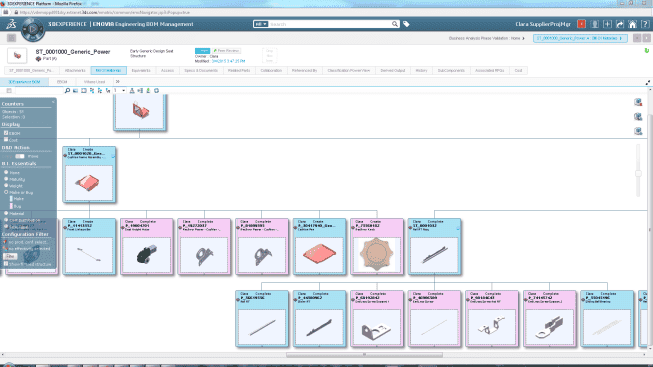Click the magnifier find icon in BOM toolbar
653x367 pixels.
click(x=67, y=90)
